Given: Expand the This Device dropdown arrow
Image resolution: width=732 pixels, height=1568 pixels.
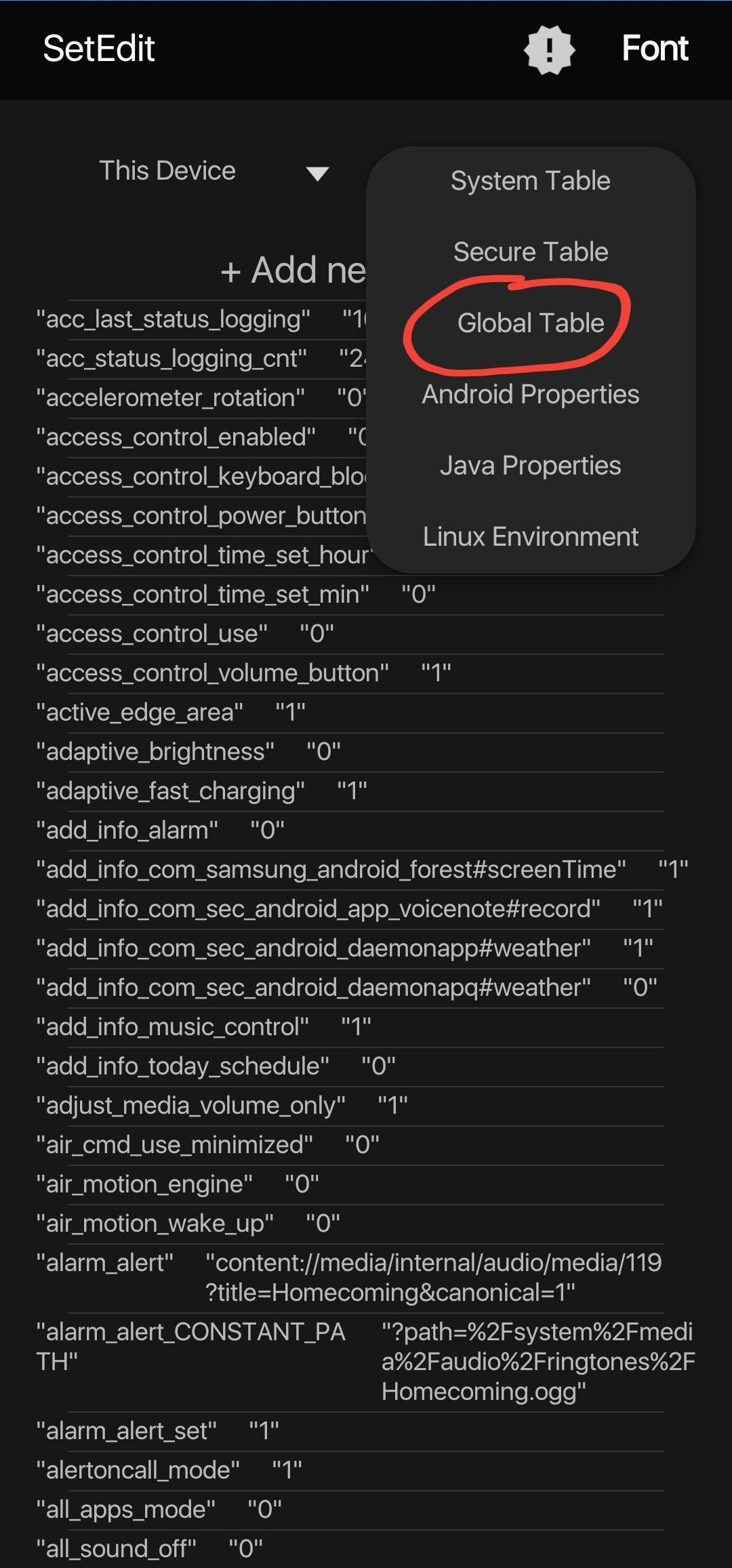Looking at the screenshot, I should [x=317, y=174].
